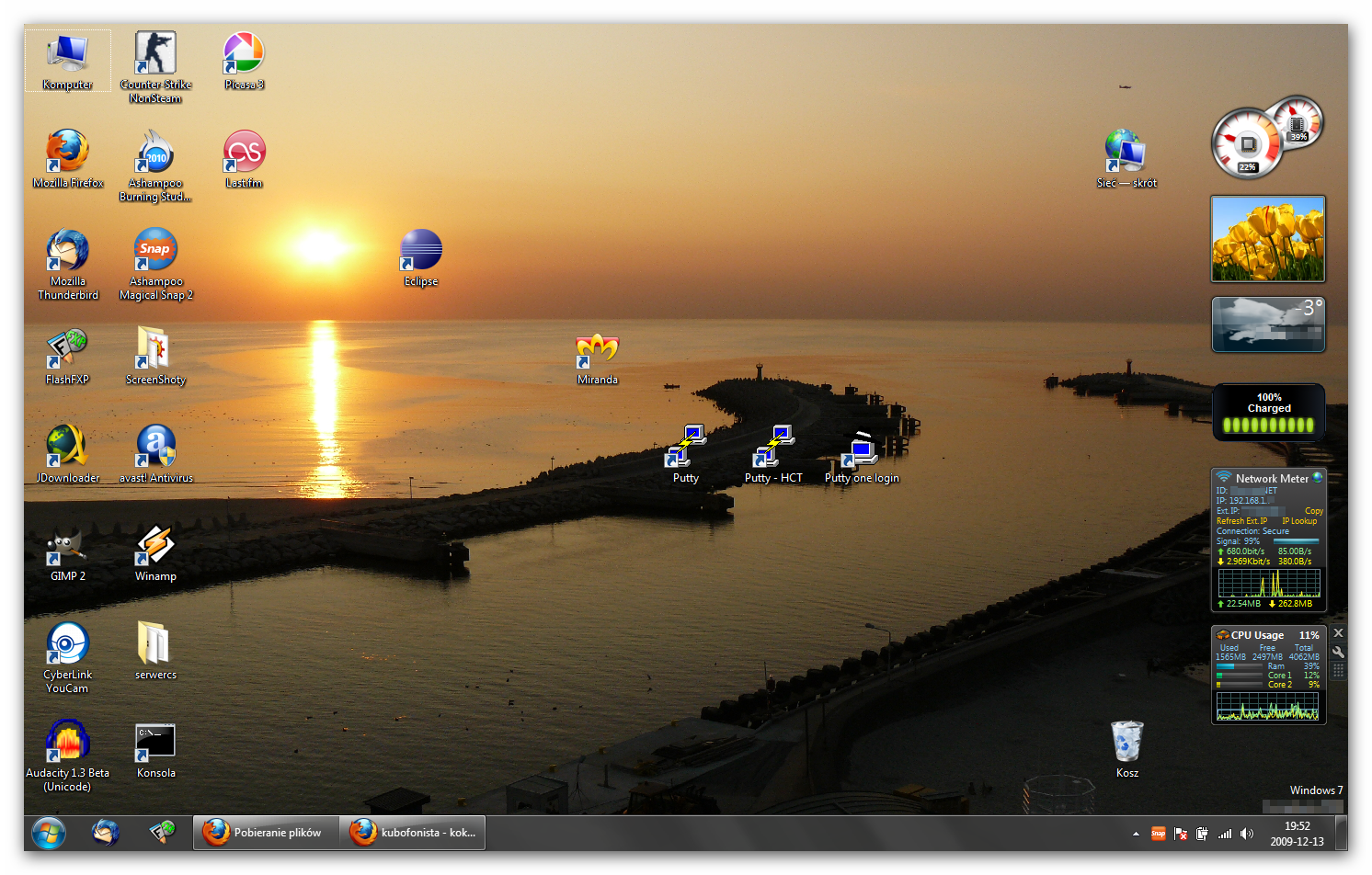
Task: Click the tulips slideshow gadget thumbnail
Action: click(x=1267, y=239)
